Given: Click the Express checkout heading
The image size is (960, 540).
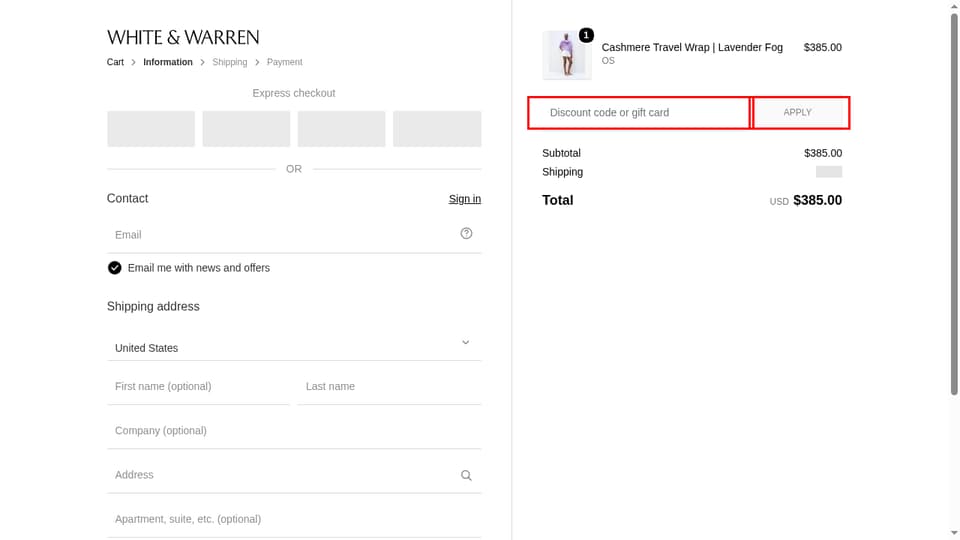Looking at the screenshot, I should tap(294, 93).
